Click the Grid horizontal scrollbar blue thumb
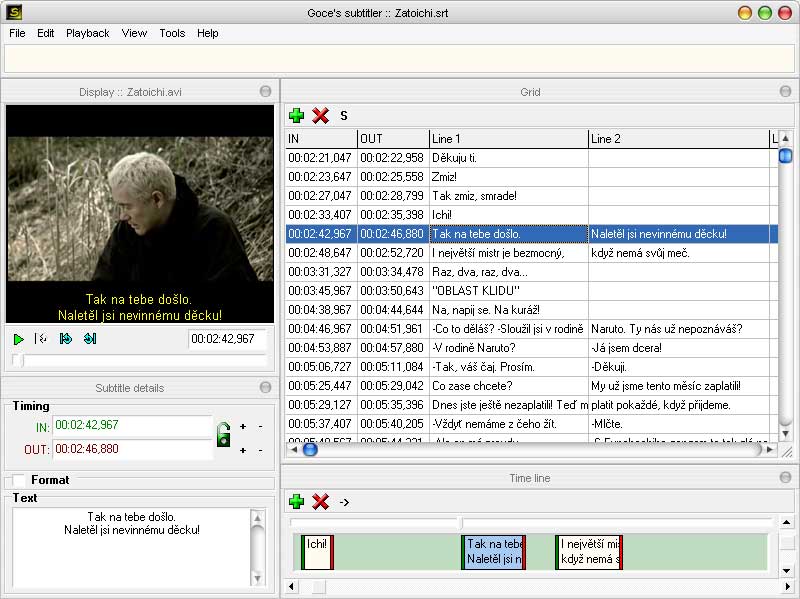This screenshot has height=599, width=800. click(x=310, y=450)
